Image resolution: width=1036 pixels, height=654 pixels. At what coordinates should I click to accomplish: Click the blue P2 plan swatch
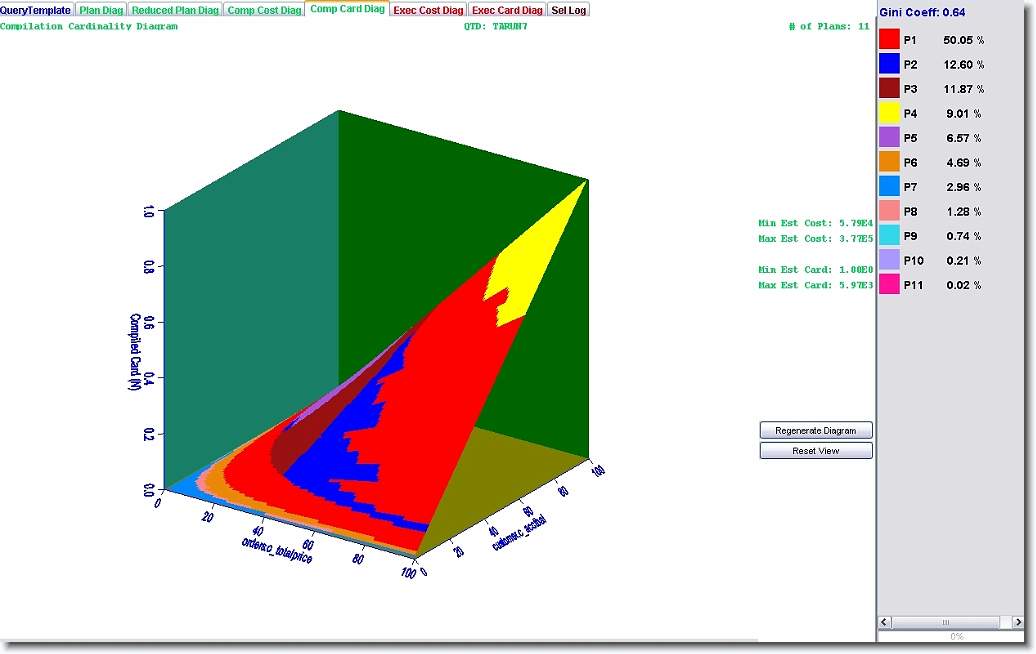click(889, 64)
